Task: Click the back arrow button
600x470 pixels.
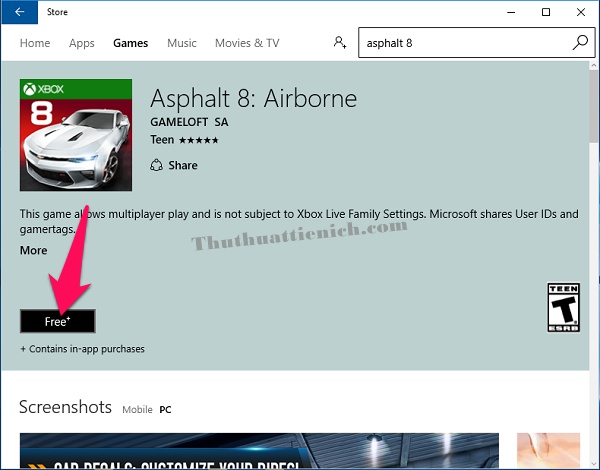Action: [x=18, y=13]
